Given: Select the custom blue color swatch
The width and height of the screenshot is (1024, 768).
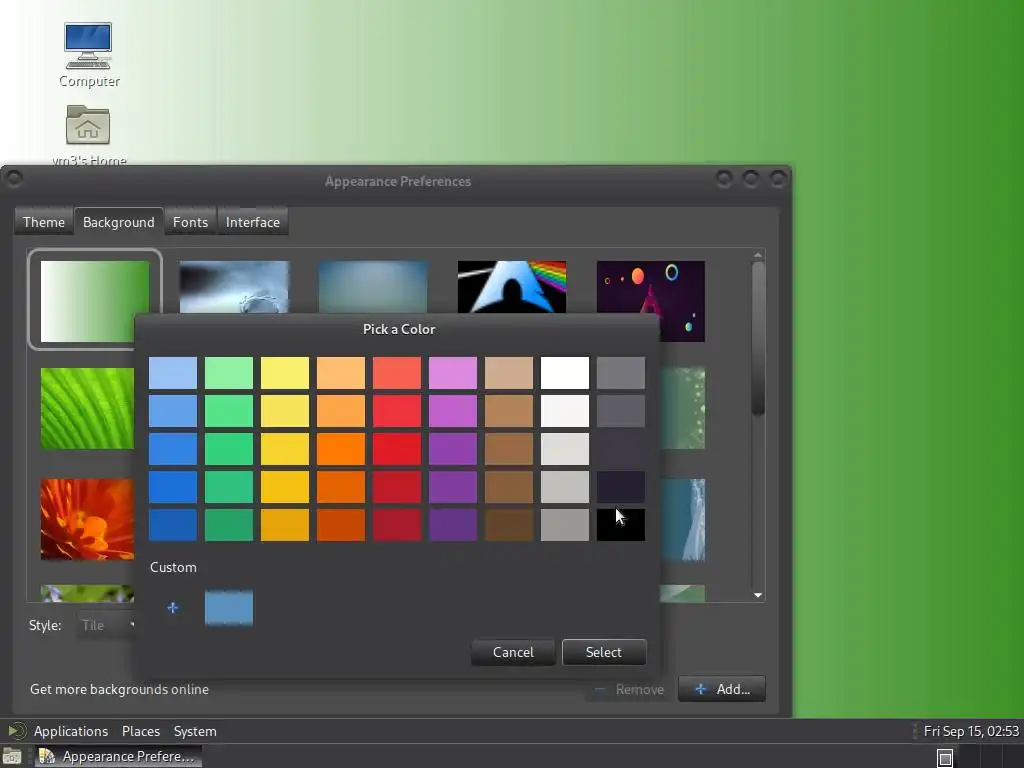Looking at the screenshot, I should (229, 608).
